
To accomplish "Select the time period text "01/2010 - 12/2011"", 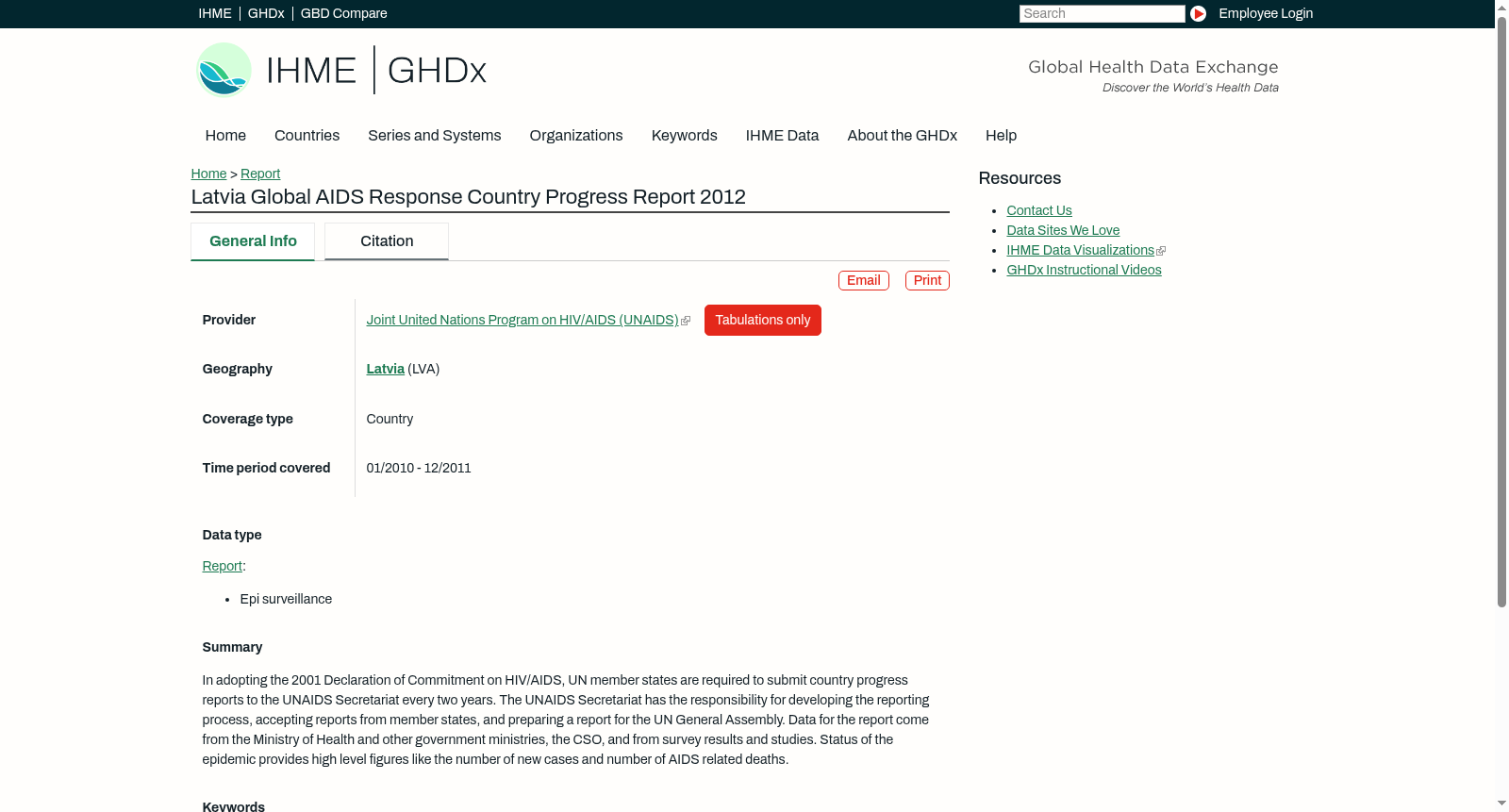I will point(419,468).
